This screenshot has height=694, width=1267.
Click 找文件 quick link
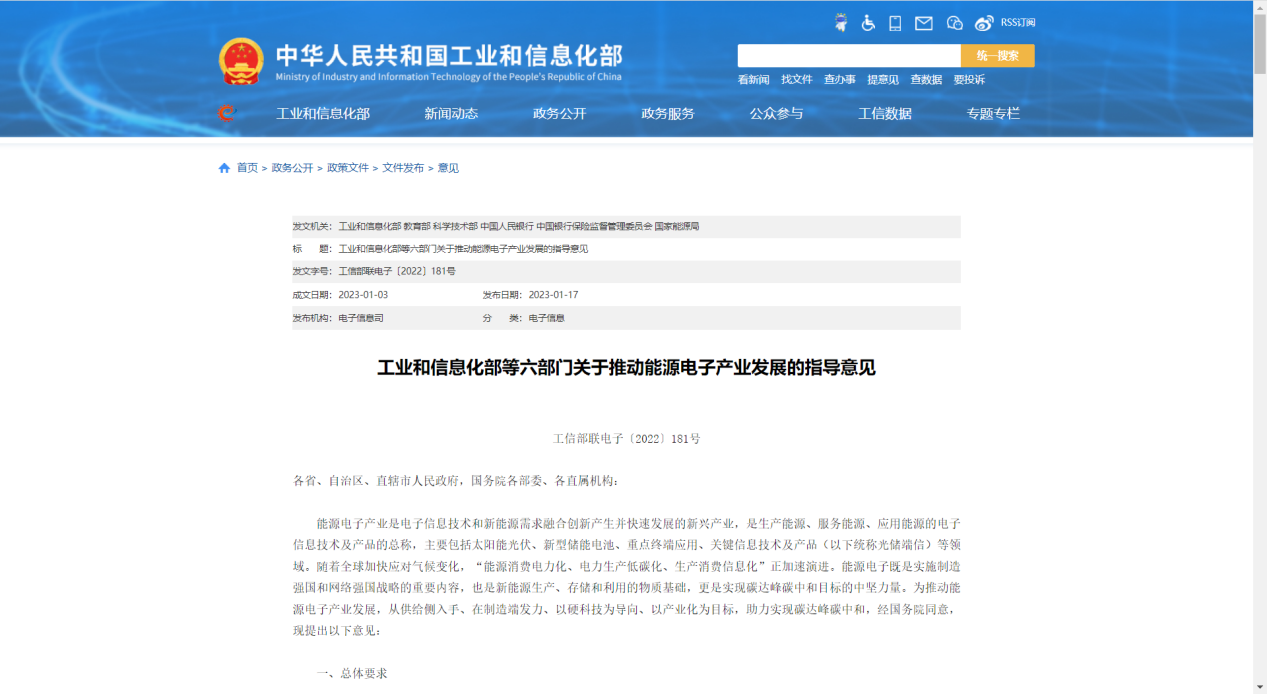coord(797,80)
